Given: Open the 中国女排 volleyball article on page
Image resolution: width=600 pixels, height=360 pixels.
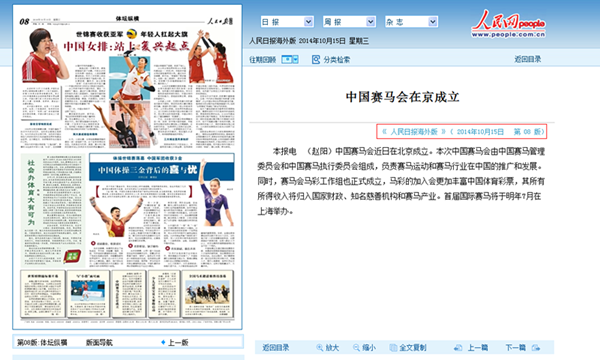Looking at the screenshot, I should pyautogui.click(x=126, y=46).
